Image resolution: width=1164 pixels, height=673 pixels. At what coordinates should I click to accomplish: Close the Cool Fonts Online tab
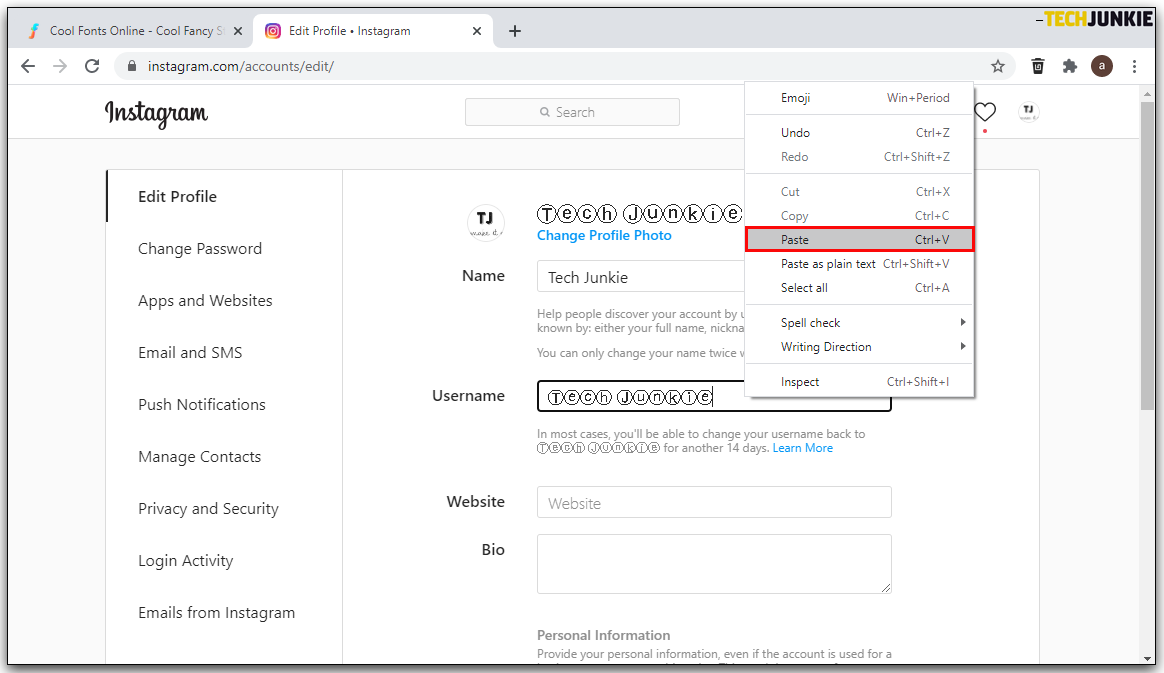pyautogui.click(x=238, y=31)
